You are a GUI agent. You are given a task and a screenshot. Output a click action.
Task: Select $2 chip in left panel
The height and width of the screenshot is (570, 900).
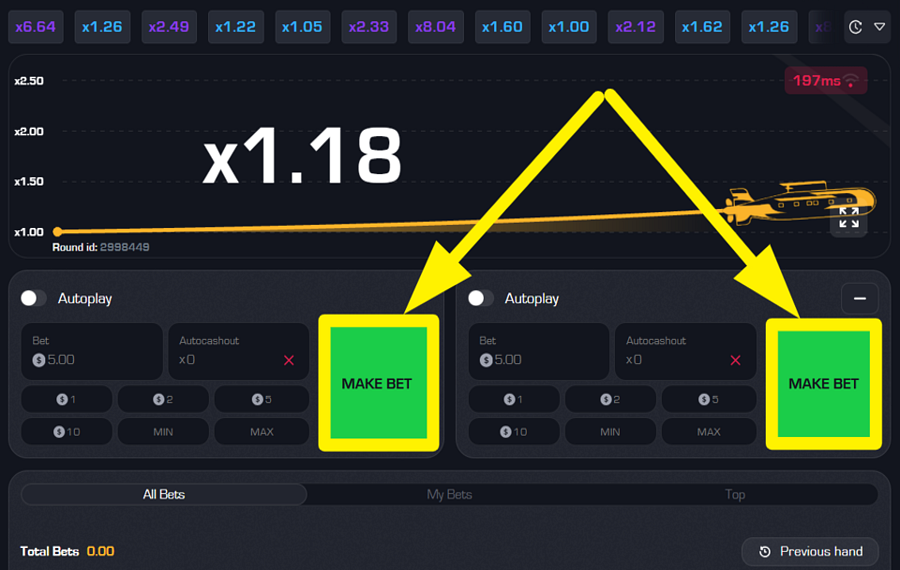coord(164,399)
